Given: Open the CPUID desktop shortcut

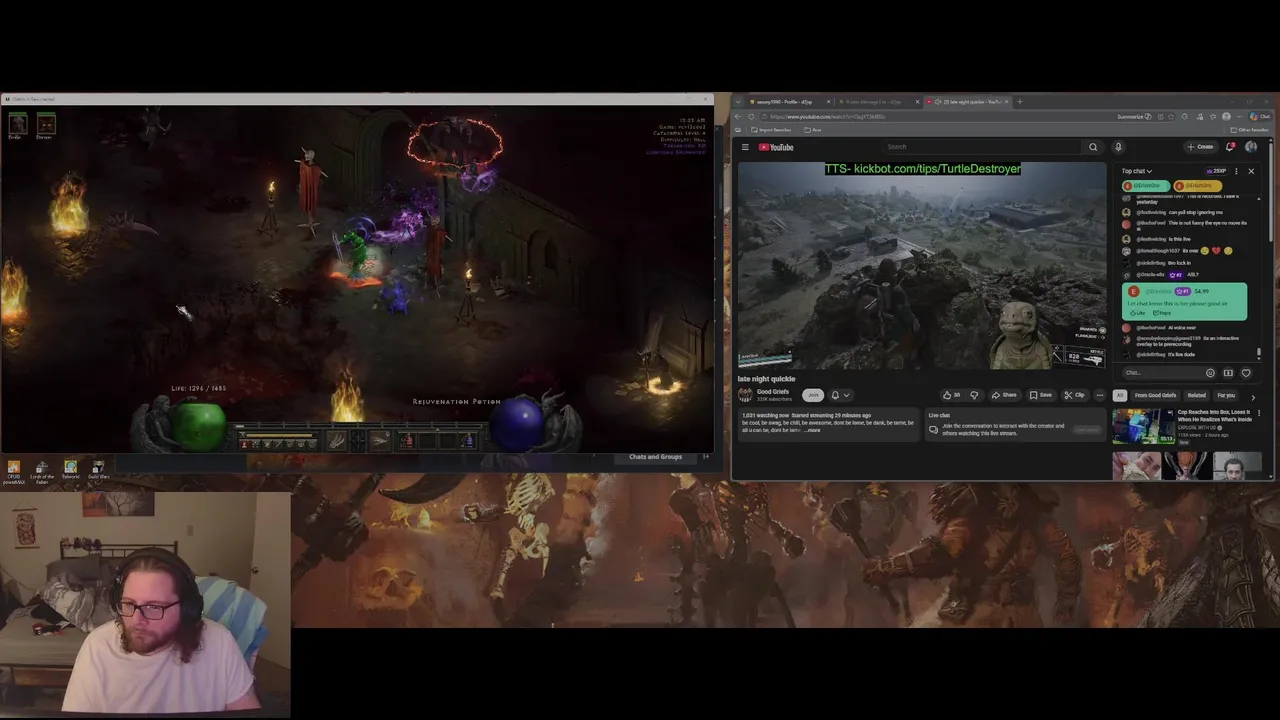Looking at the screenshot, I should [x=14, y=471].
